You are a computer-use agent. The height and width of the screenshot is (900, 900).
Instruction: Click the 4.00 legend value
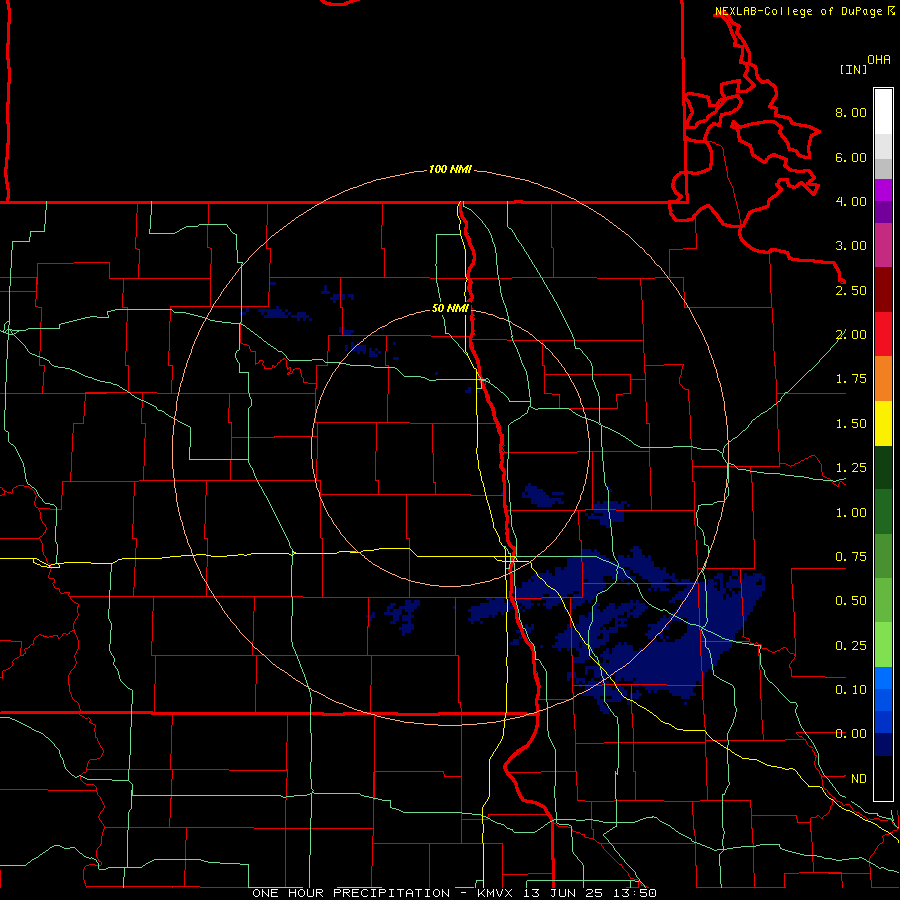pyautogui.click(x=851, y=201)
